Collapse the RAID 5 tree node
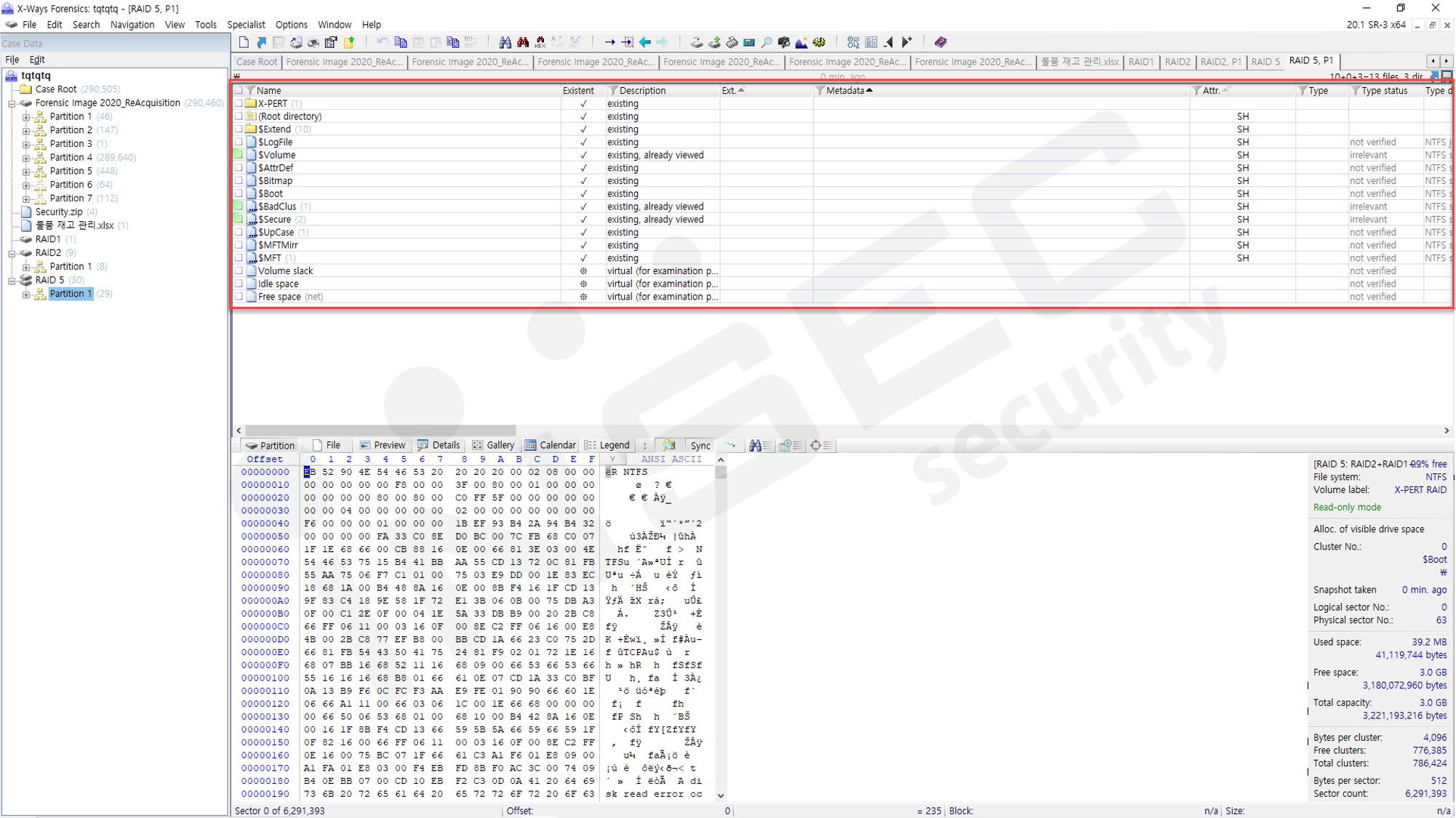This screenshot has height=818, width=1456. point(12,280)
